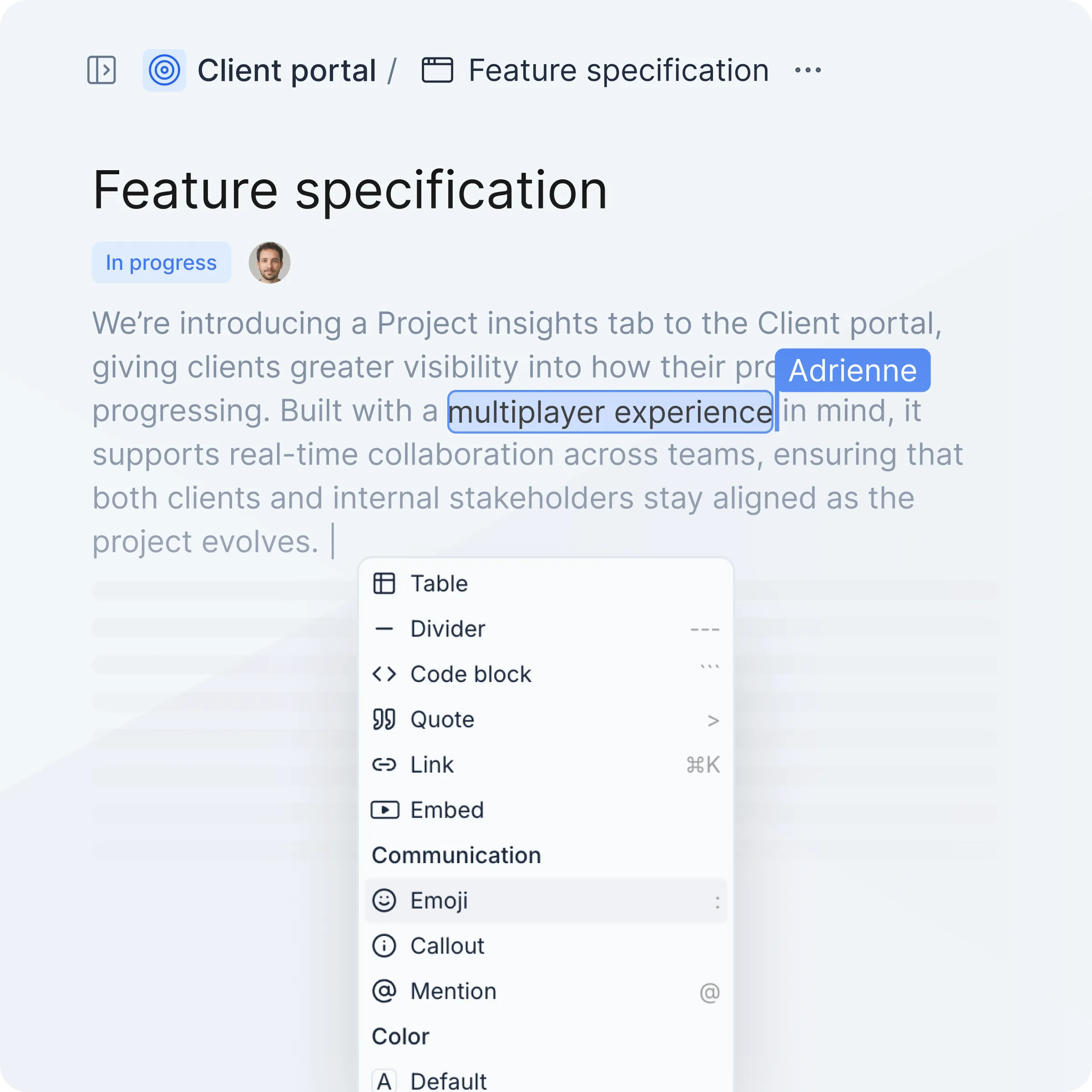Click the Feature specification window icon
This screenshot has height=1092, width=1092.
[x=437, y=70]
